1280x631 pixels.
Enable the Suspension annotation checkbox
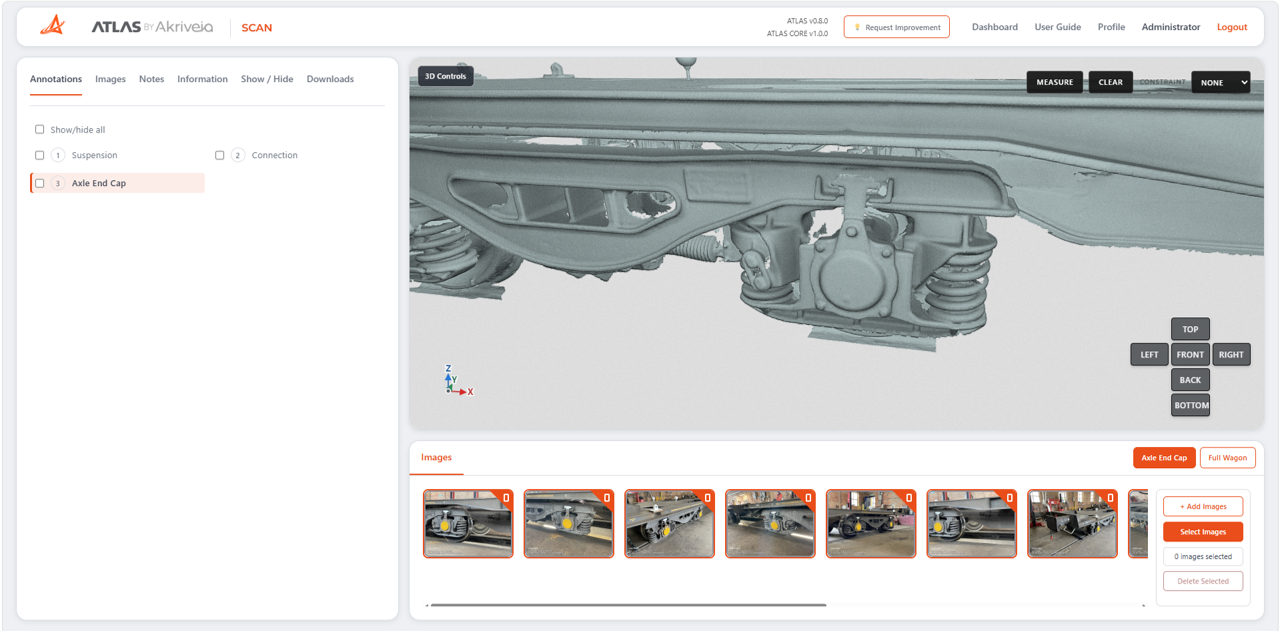[40, 155]
